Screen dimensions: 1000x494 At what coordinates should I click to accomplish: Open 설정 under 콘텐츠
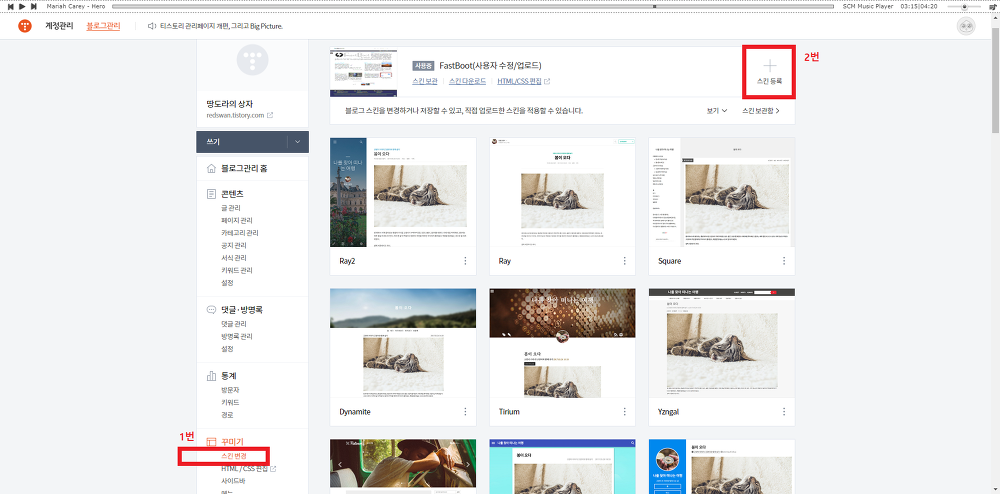click(x=228, y=283)
